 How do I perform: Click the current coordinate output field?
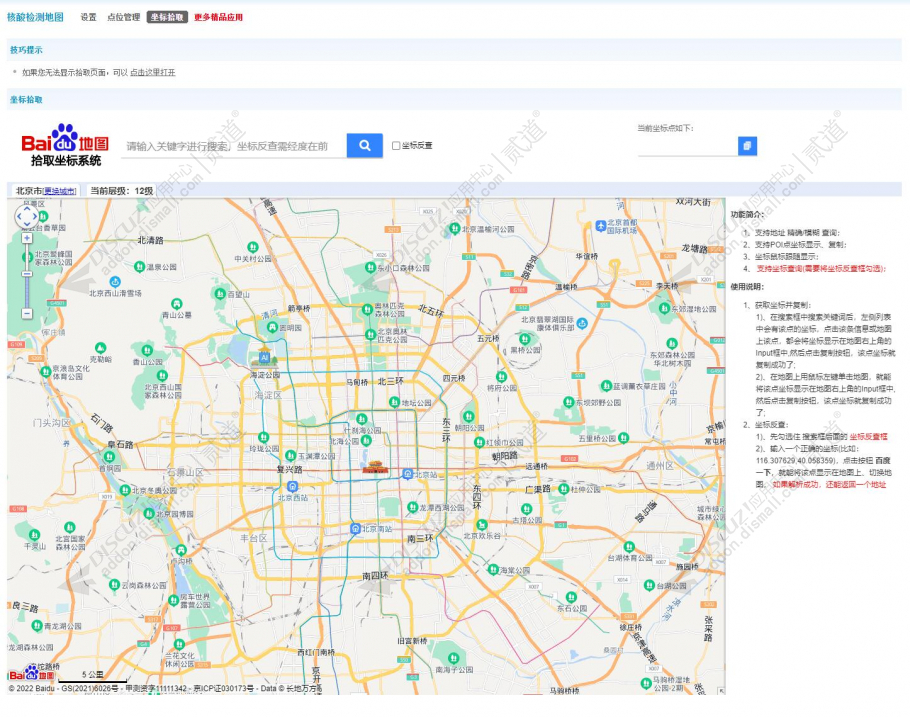point(687,146)
